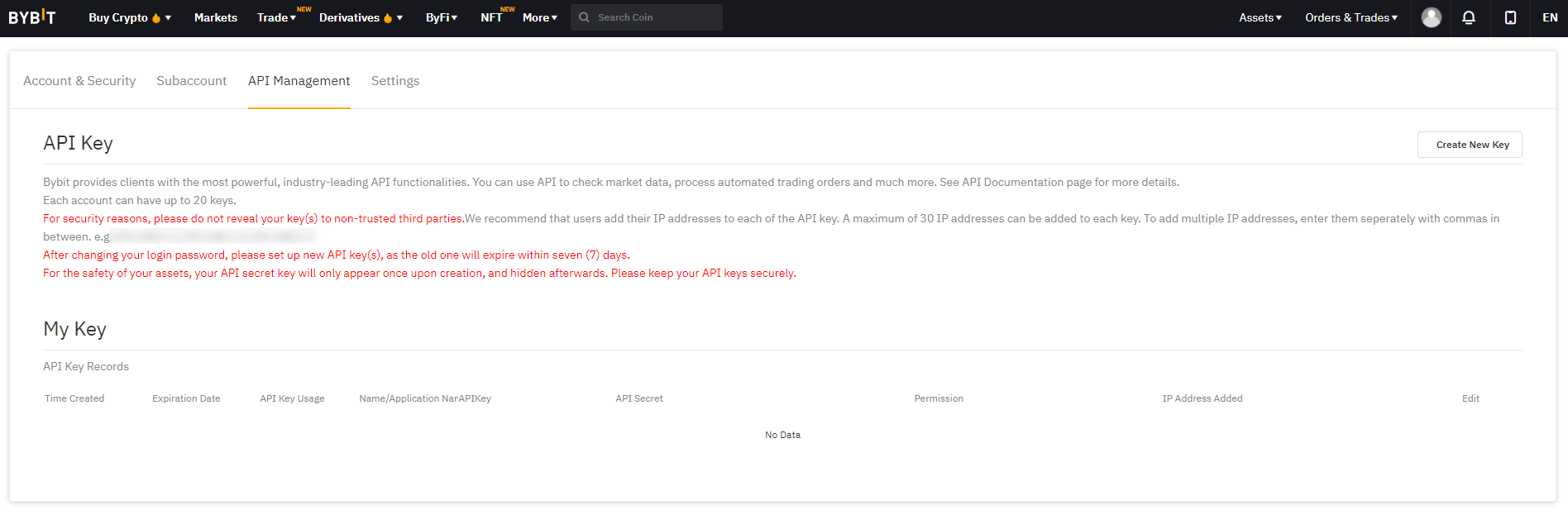Image resolution: width=1568 pixels, height=529 pixels.
Task: Click the API Secret column header
Action: (x=639, y=398)
